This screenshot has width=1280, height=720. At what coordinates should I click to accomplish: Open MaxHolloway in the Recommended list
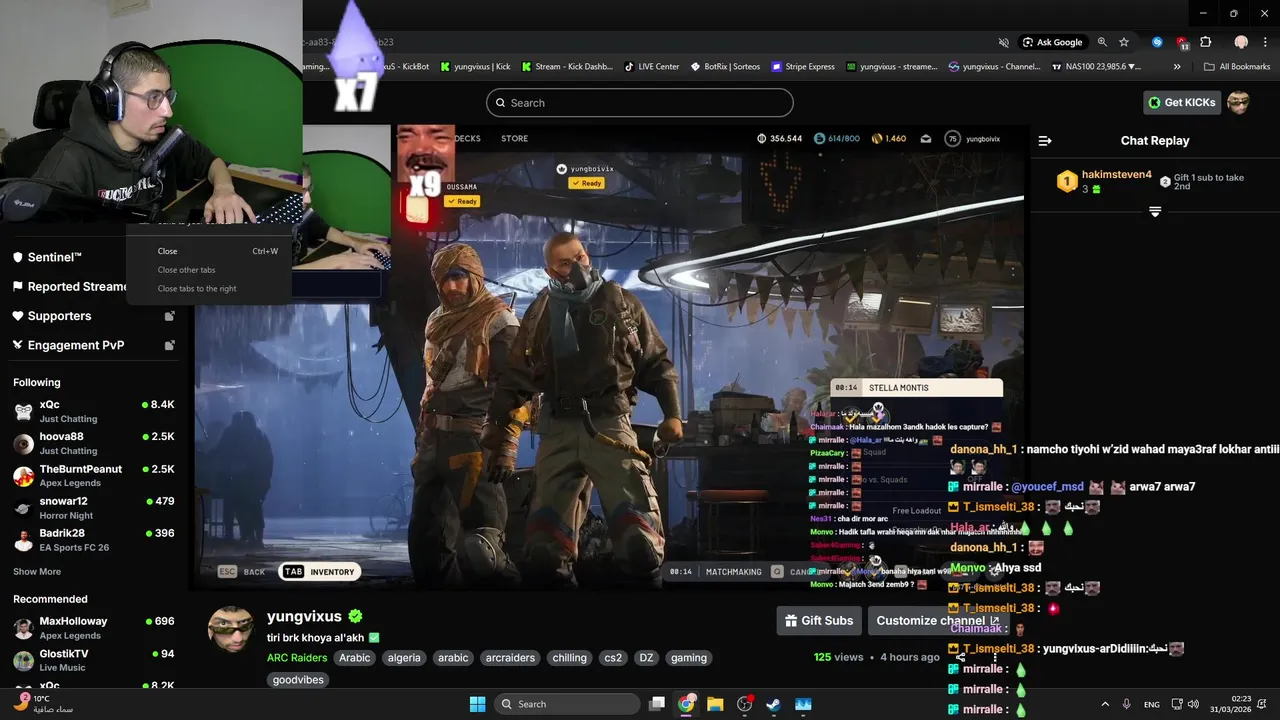[x=94, y=628]
